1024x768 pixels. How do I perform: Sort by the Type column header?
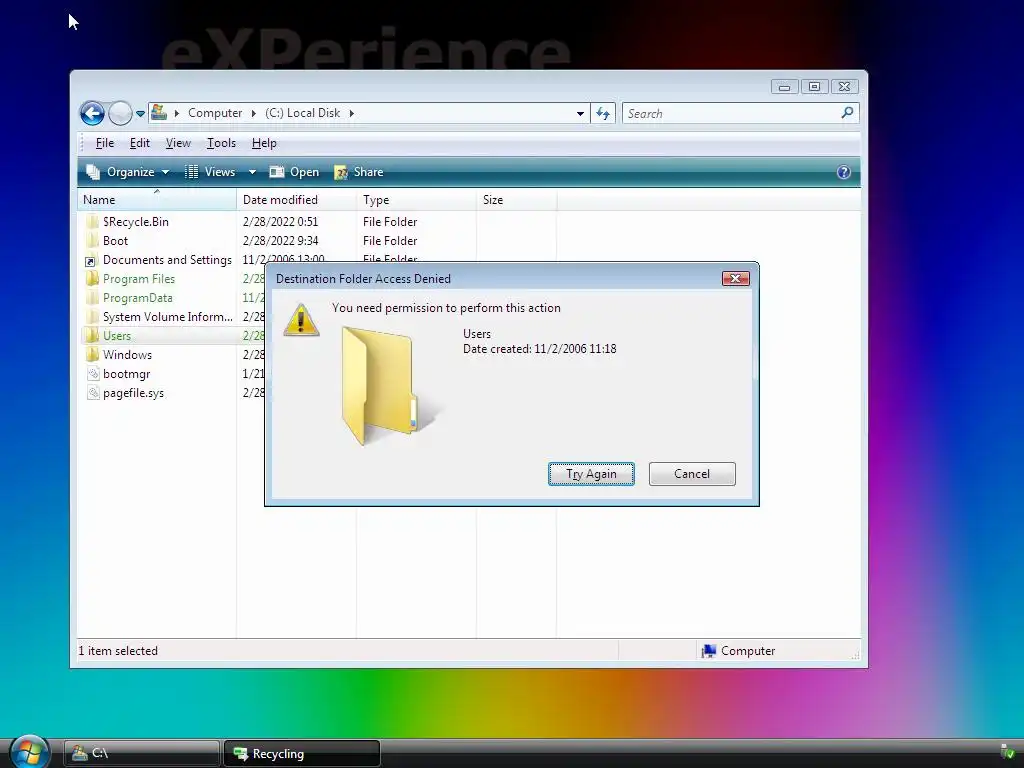[x=417, y=200]
